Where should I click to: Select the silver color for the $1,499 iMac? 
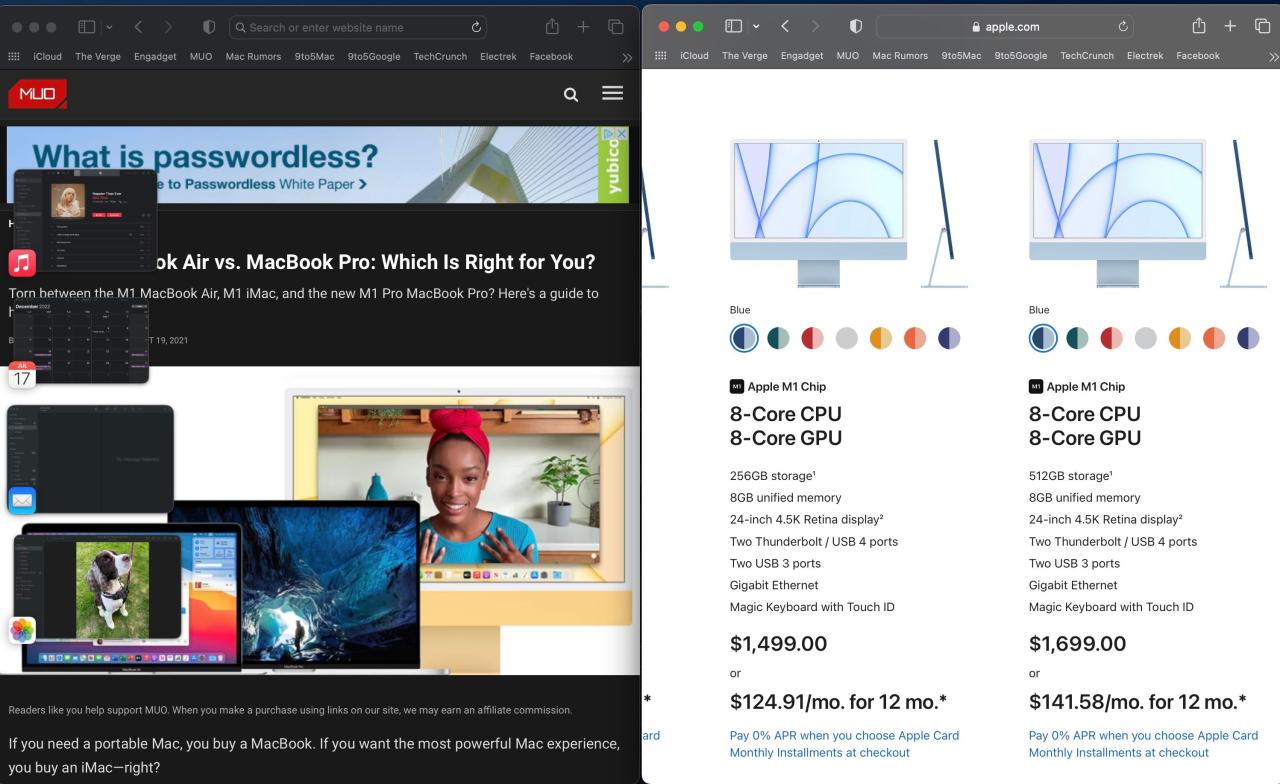847,338
